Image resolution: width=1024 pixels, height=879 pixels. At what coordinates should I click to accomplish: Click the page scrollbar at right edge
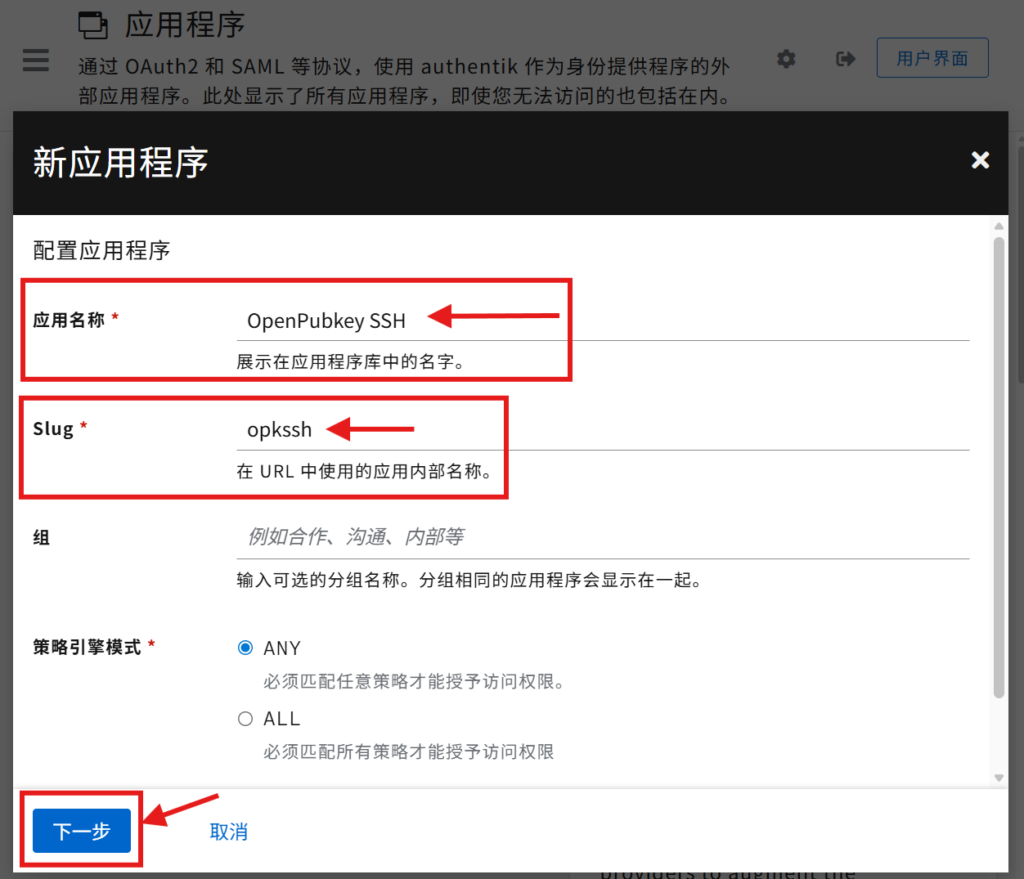(1019, 300)
